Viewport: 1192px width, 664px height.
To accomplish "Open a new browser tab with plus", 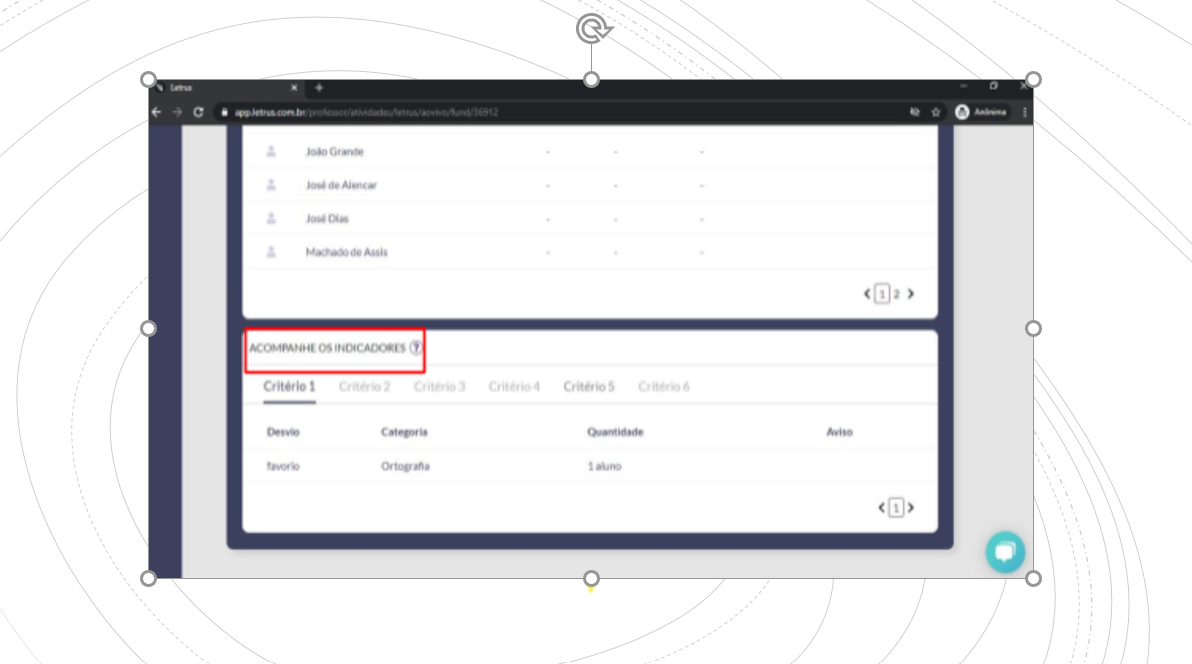I will 319,87.
